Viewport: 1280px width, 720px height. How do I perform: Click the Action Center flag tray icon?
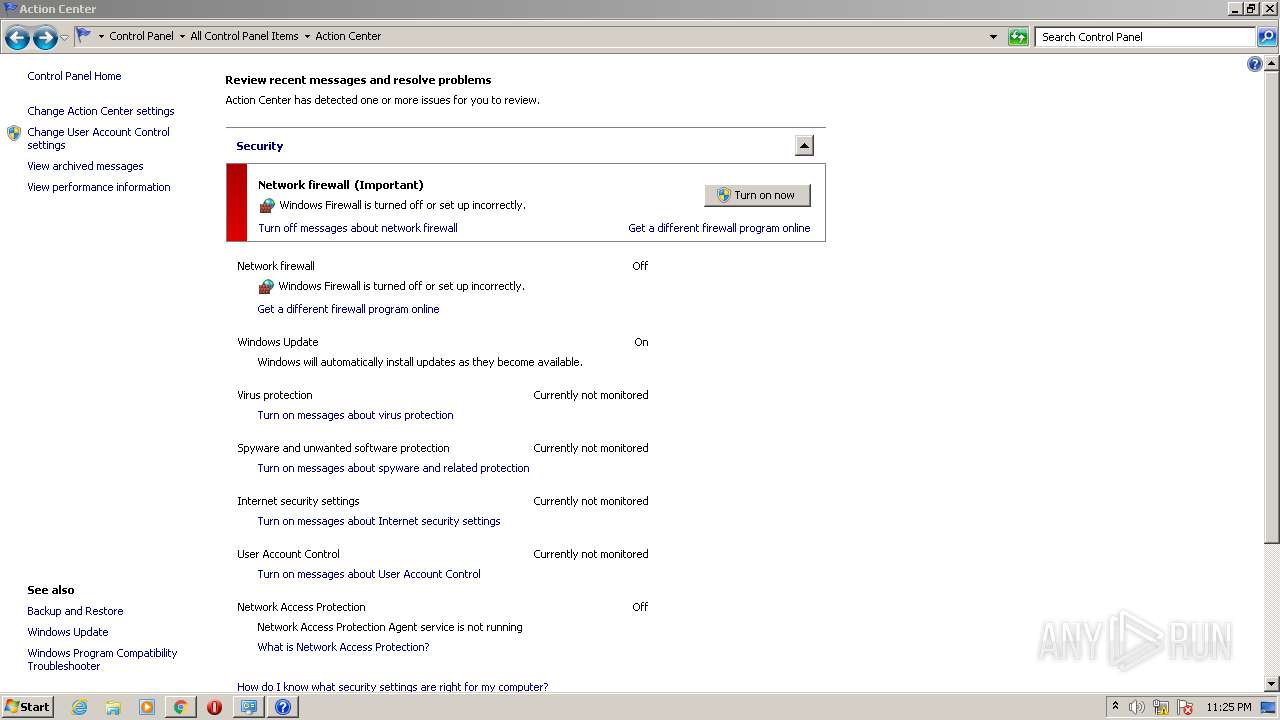1185,707
